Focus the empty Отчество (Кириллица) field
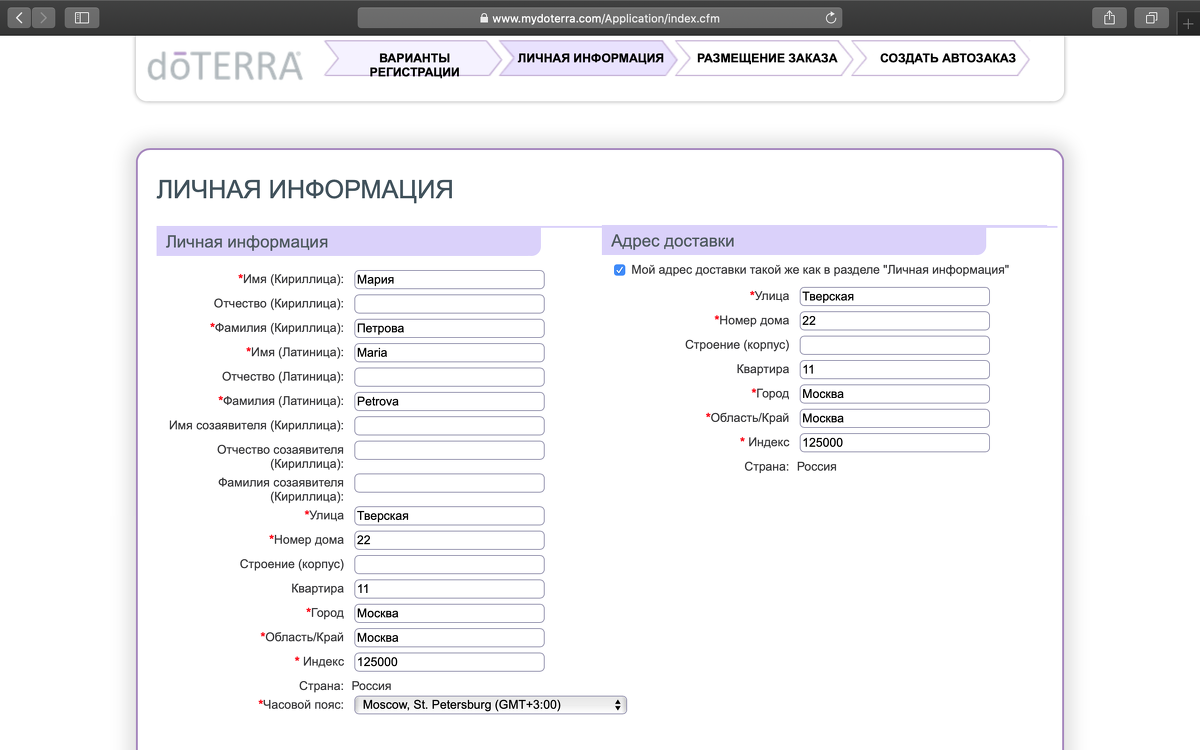This screenshot has height=750, width=1200. [x=449, y=304]
